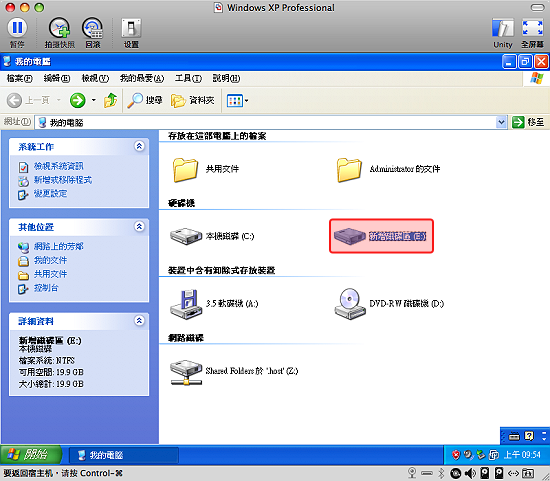
Task: Click the hard disk icon beside the speaker
Action: [484, 473]
